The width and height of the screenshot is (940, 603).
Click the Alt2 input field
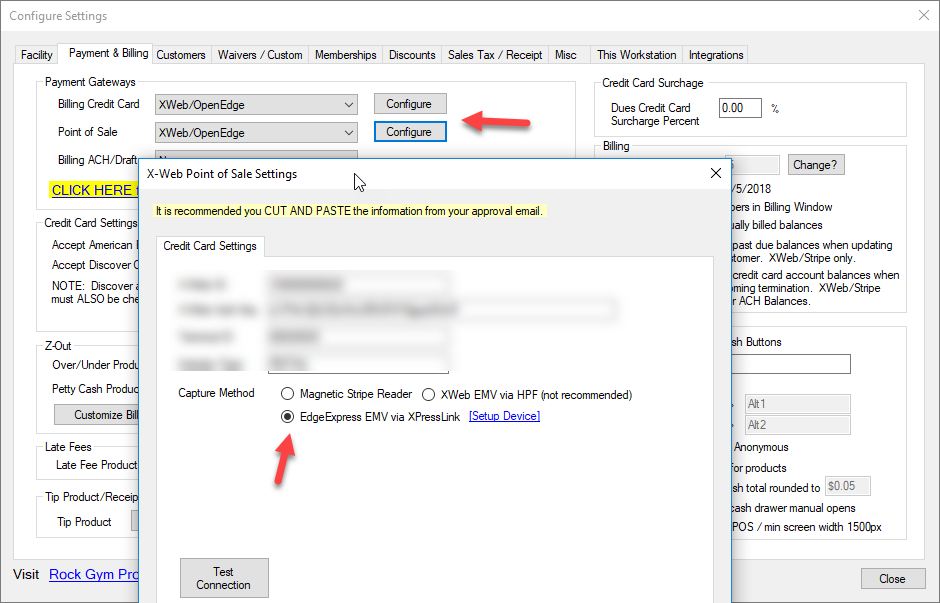pyautogui.click(x=797, y=425)
